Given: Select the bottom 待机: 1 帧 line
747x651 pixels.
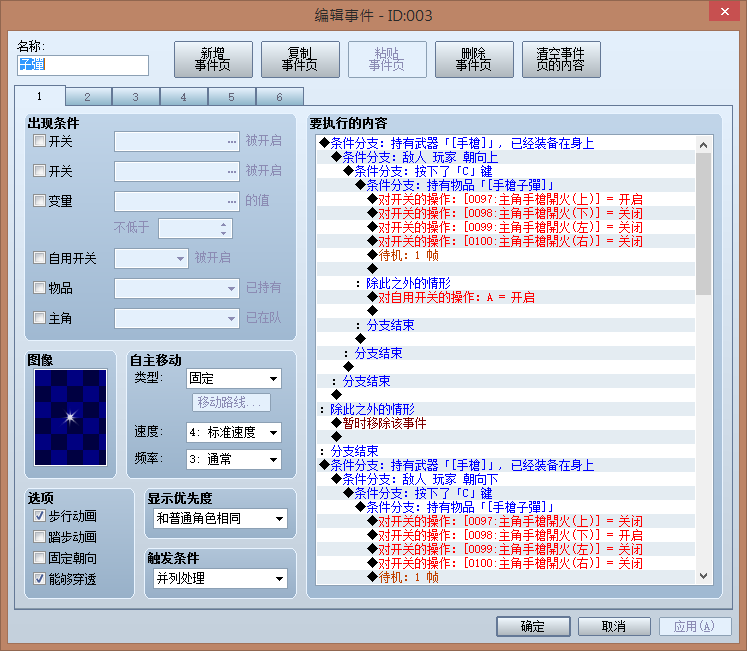Looking at the screenshot, I should coord(506,577).
